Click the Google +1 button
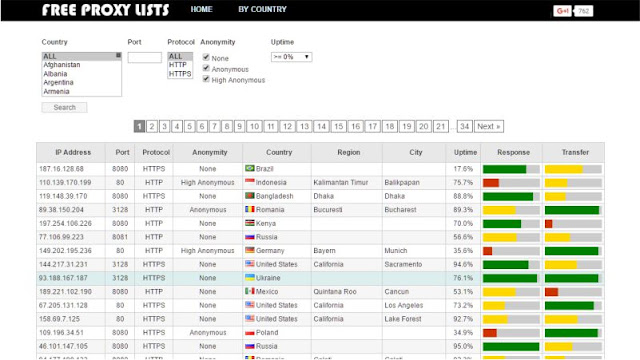This screenshot has height=360, width=640. pyautogui.click(x=562, y=11)
